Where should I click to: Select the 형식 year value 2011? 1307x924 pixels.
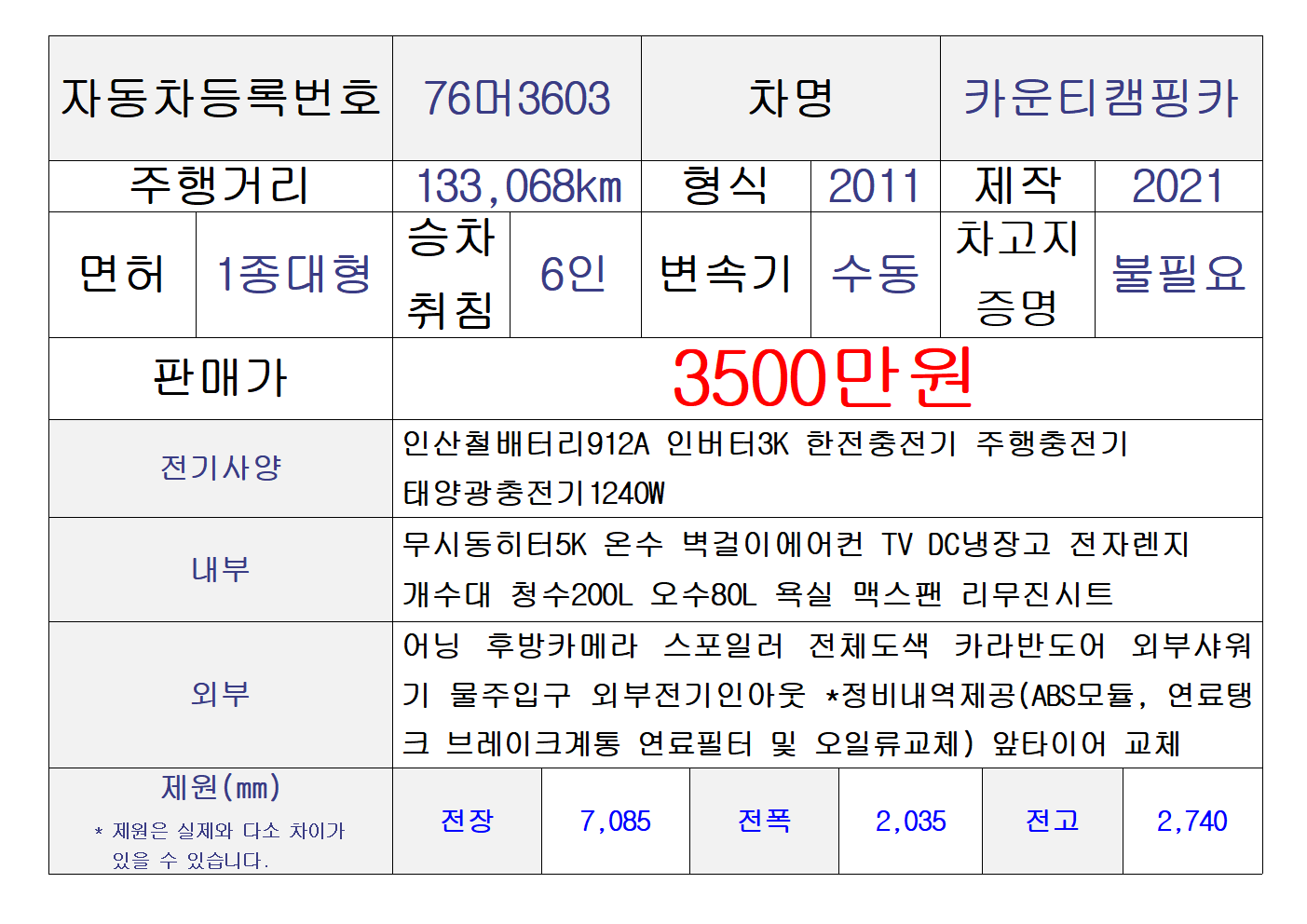[874, 186]
